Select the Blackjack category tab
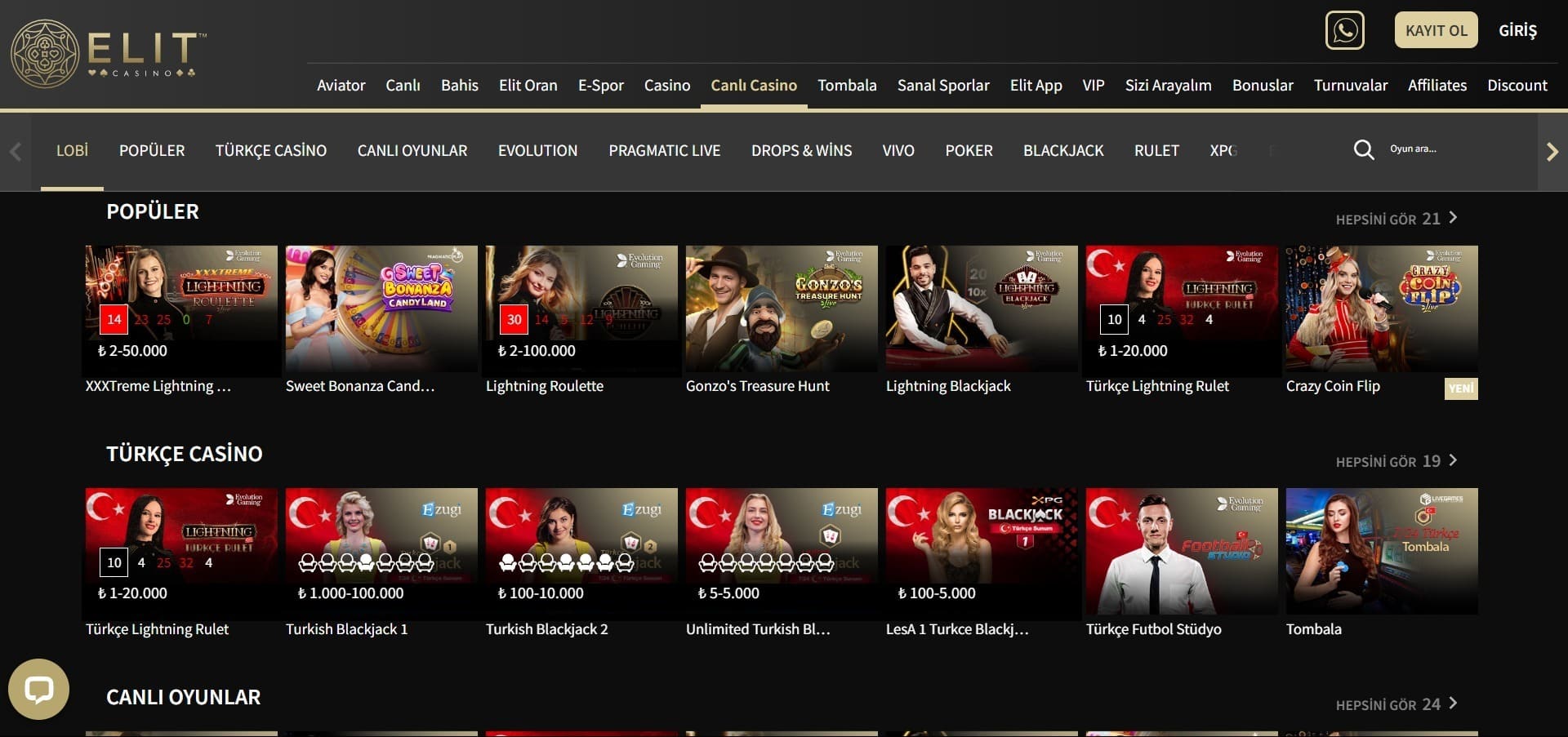The height and width of the screenshot is (737, 1568). (x=1062, y=151)
